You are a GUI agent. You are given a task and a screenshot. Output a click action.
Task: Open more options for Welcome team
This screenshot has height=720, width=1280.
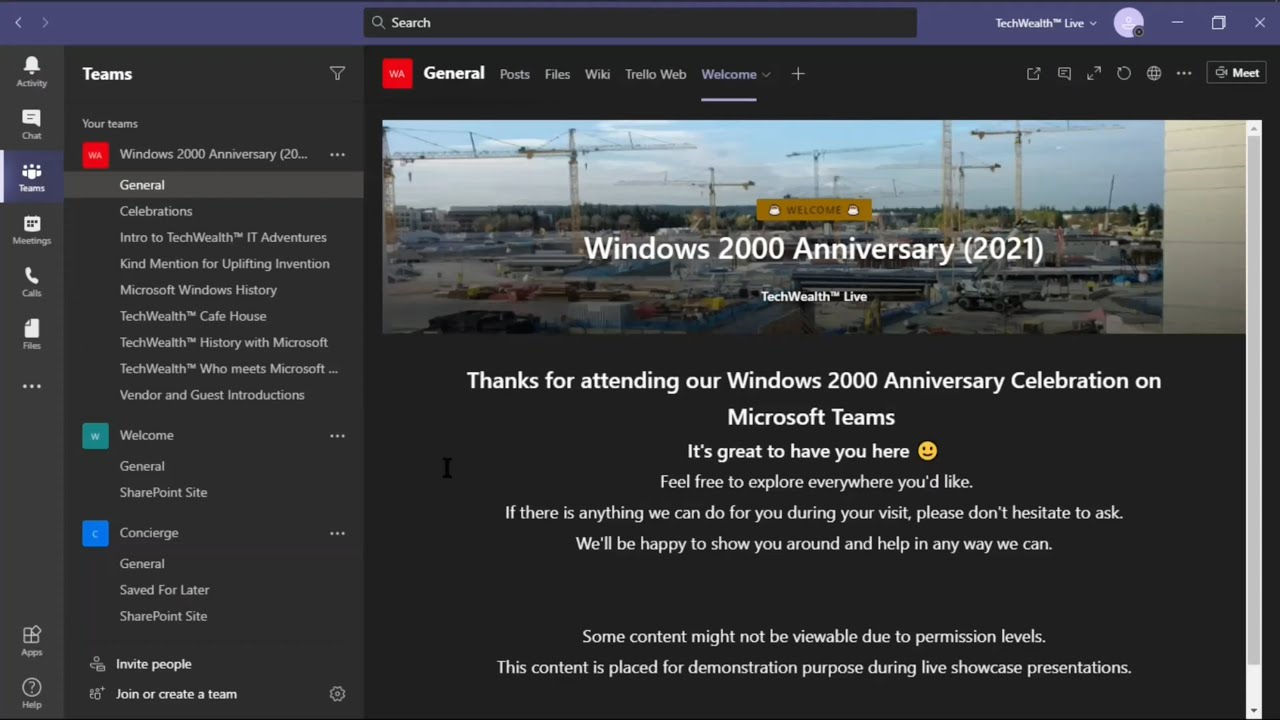(337, 435)
